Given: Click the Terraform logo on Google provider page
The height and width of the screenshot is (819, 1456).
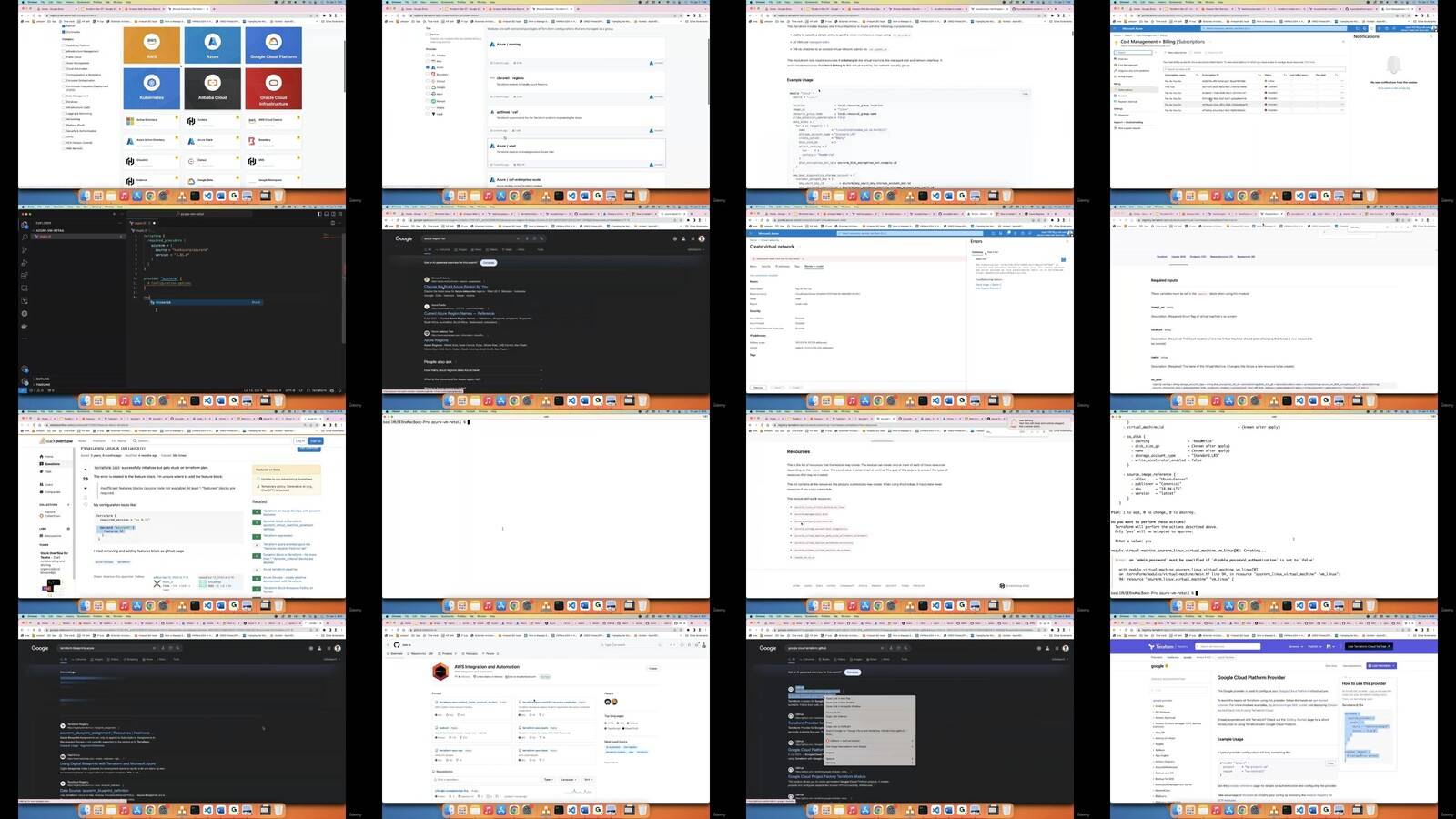Looking at the screenshot, I should [1162, 646].
